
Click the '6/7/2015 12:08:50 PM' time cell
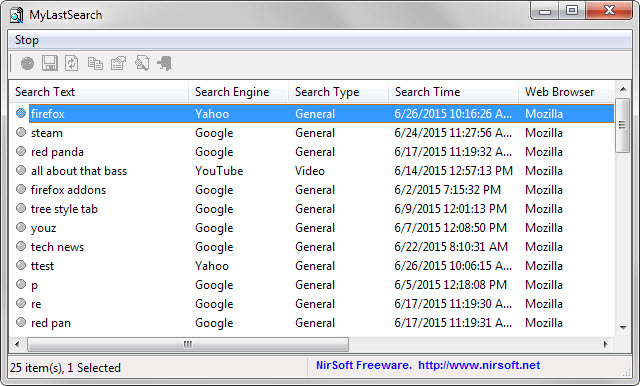point(451,228)
